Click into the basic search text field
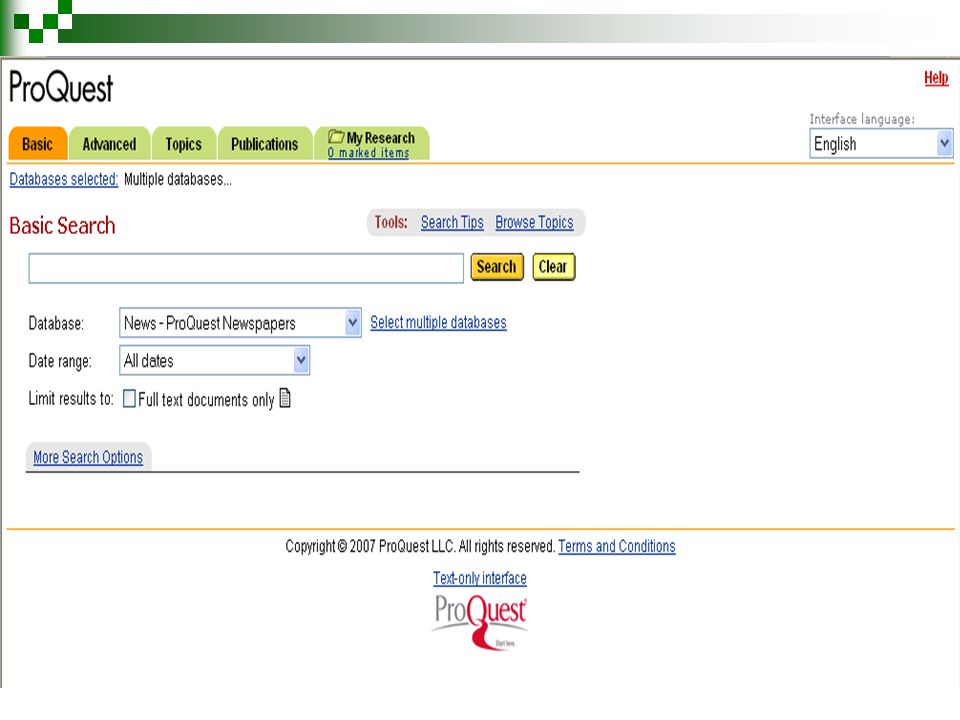Viewport: 960px width, 720px height. [246, 268]
